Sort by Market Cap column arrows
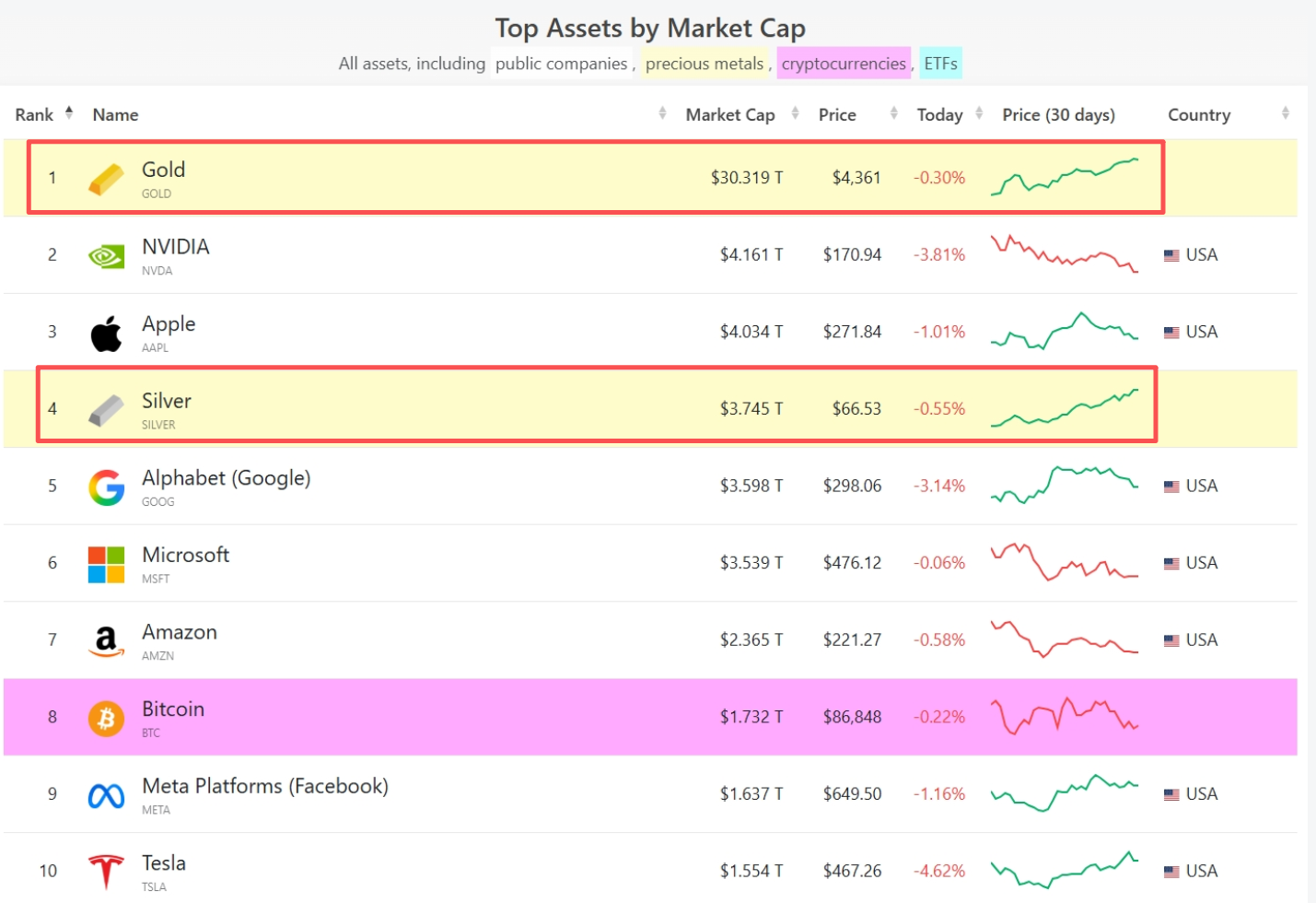 [795, 113]
